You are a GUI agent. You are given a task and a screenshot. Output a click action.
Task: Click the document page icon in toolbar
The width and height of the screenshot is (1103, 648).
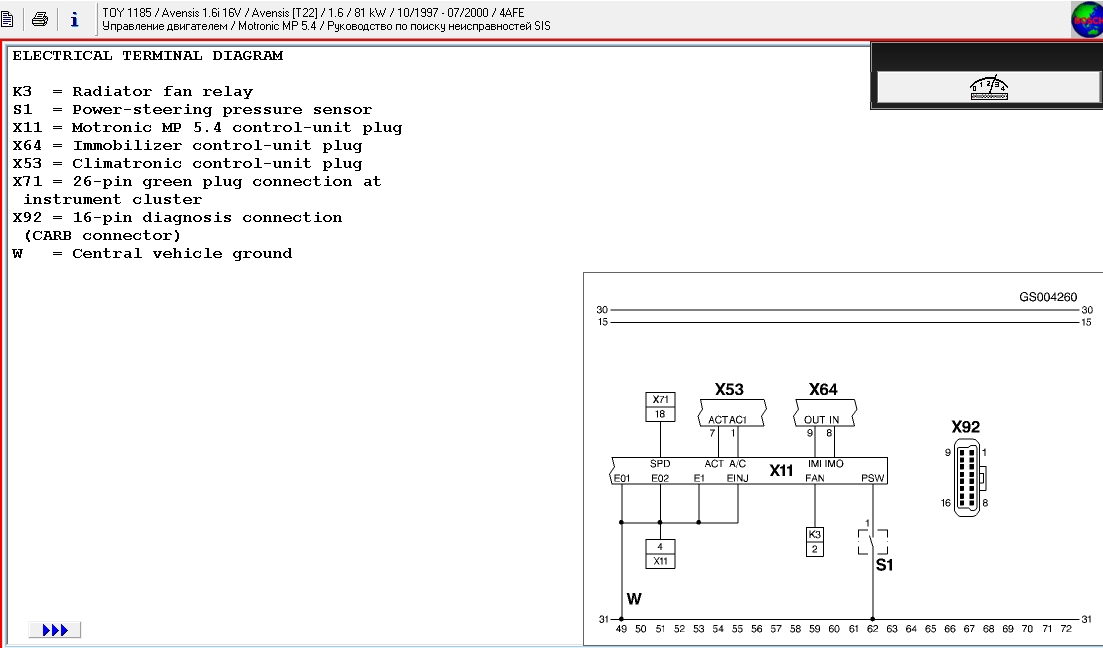pyautogui.click(x=8, y=19)
